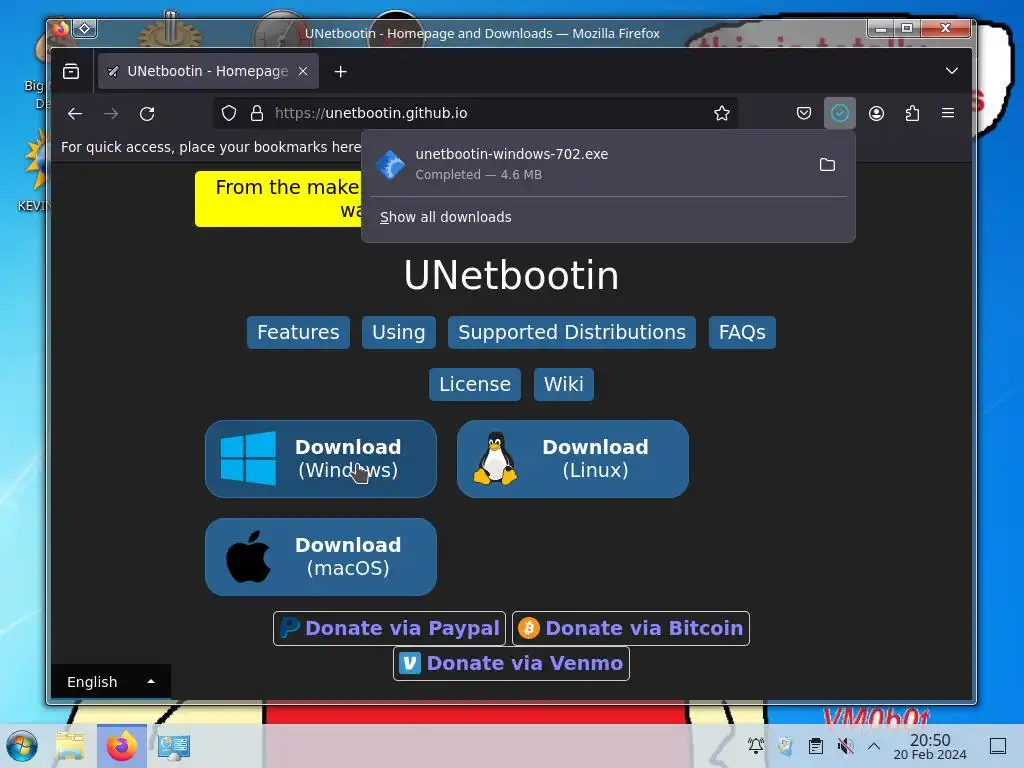Click Donate via Venmo link

click(x=511, y=664)
